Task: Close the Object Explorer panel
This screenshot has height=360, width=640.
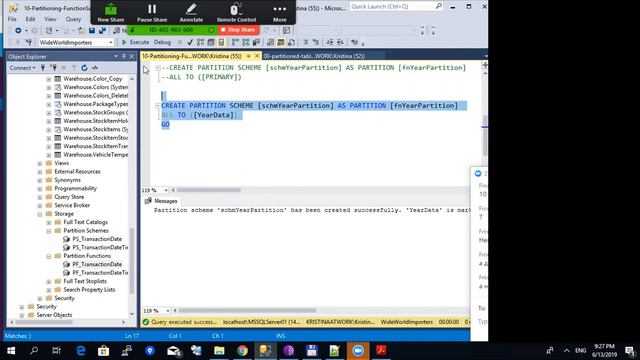Action: [131, 56]
